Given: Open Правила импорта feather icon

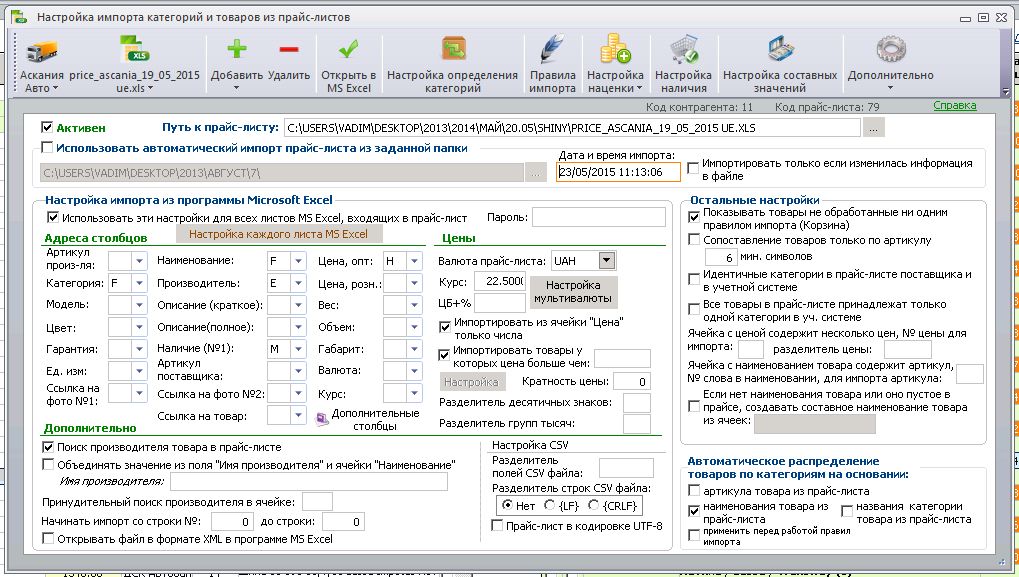Looking at the screenshot, I should point(552,50).
